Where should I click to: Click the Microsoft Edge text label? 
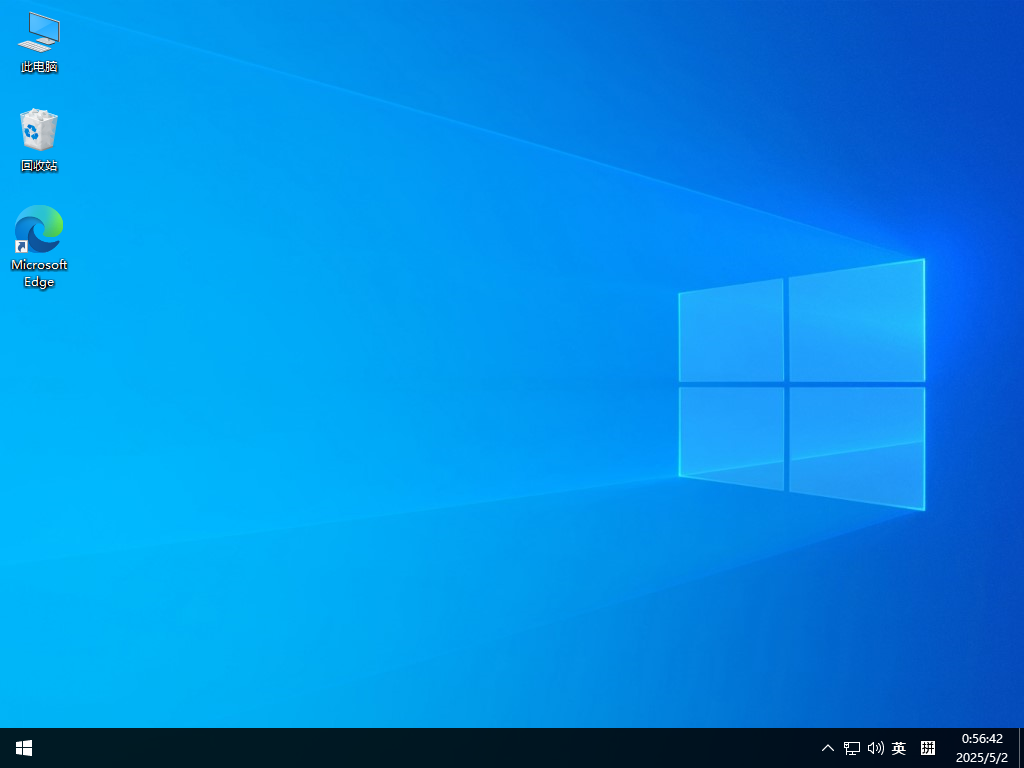pyautogui.click(x=39, y=273)
